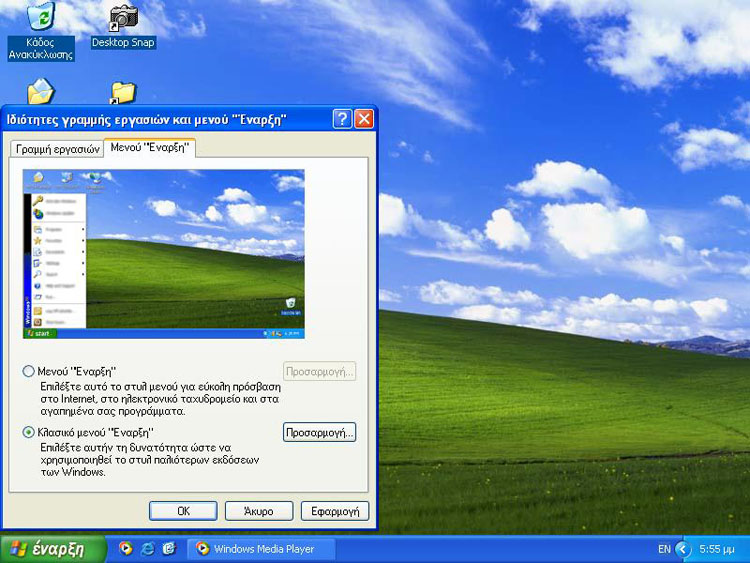This screenshot has width=750, height=563.
Task: Close the taskbar properties dialog
Action: [364, 119]
